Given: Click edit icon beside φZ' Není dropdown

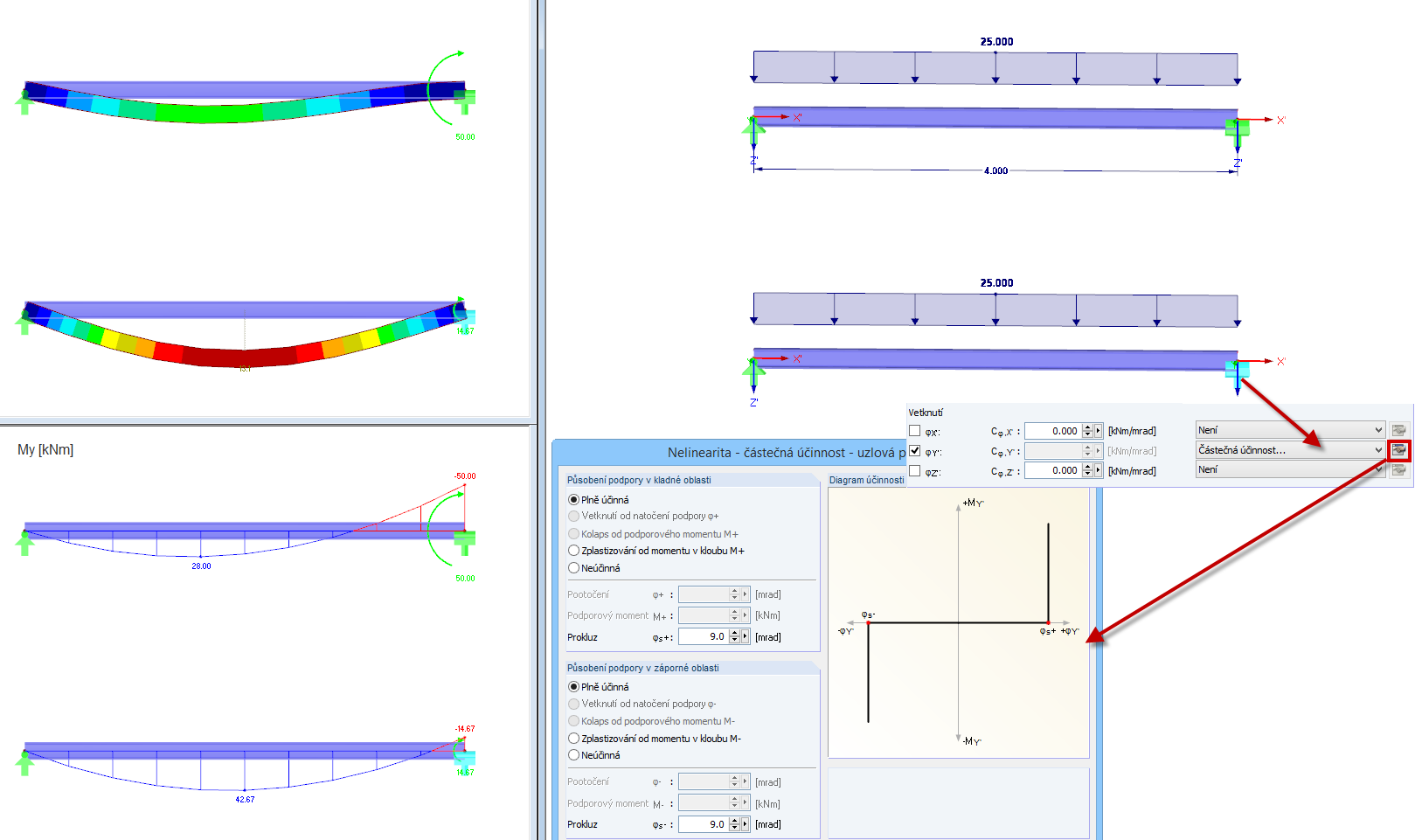Looking at the screenshot, I should point(1398,470).
